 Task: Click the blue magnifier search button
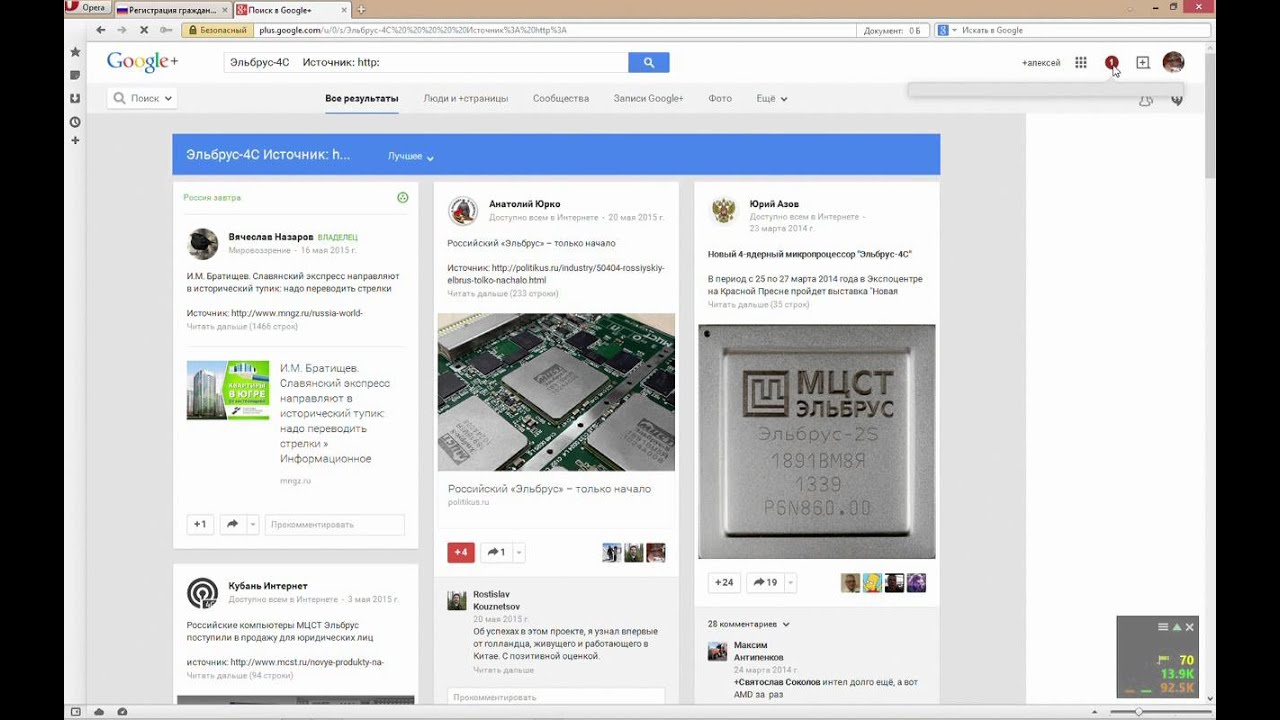649,62
